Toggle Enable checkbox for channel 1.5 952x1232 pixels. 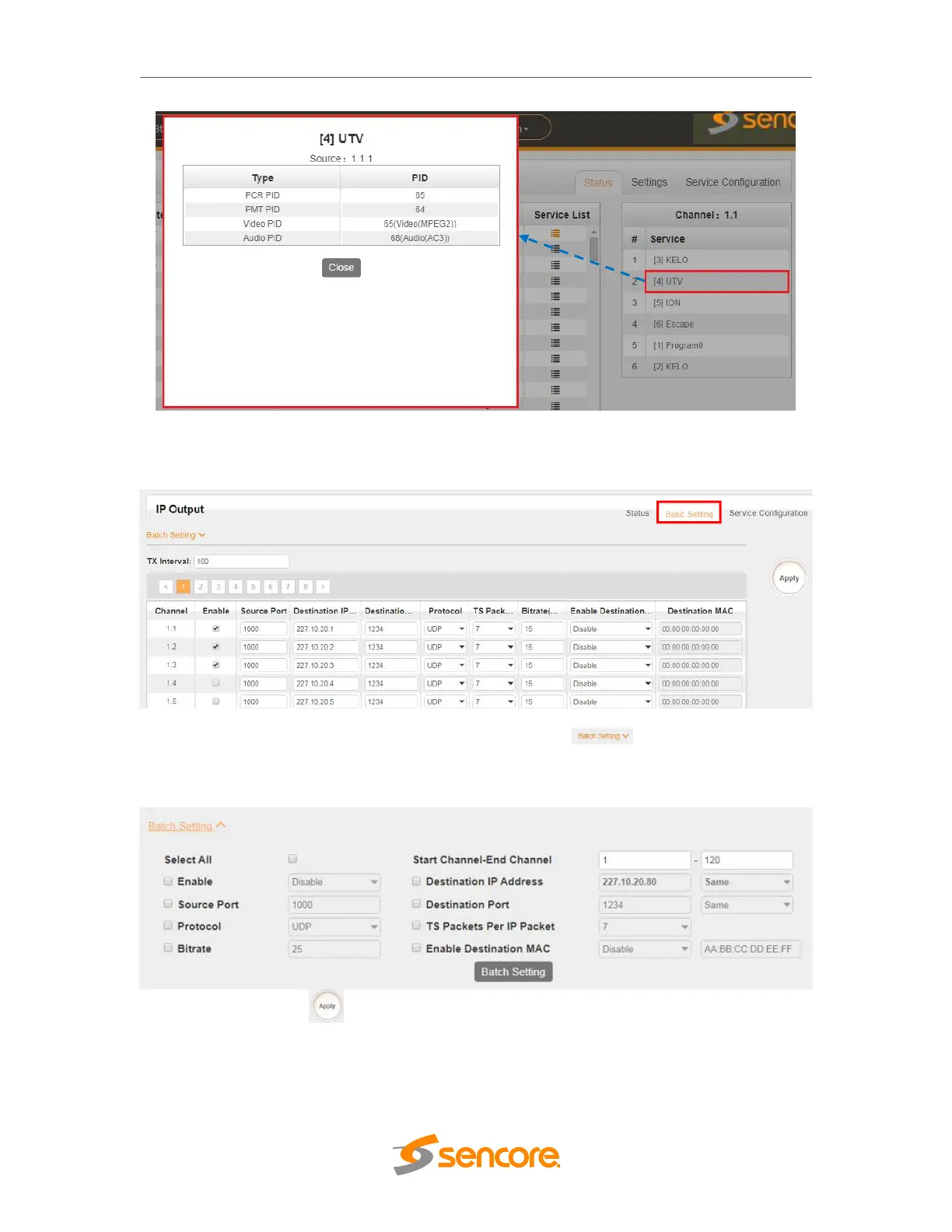[216, 702]
